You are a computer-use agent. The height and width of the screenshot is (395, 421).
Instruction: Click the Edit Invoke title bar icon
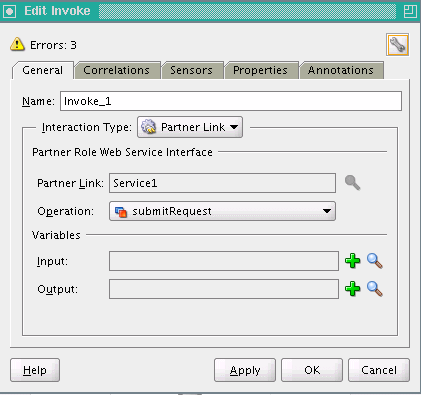[9, 11]
